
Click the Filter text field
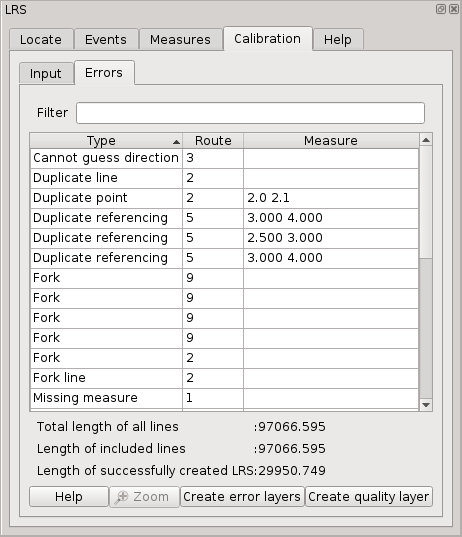tap(250, 113)
